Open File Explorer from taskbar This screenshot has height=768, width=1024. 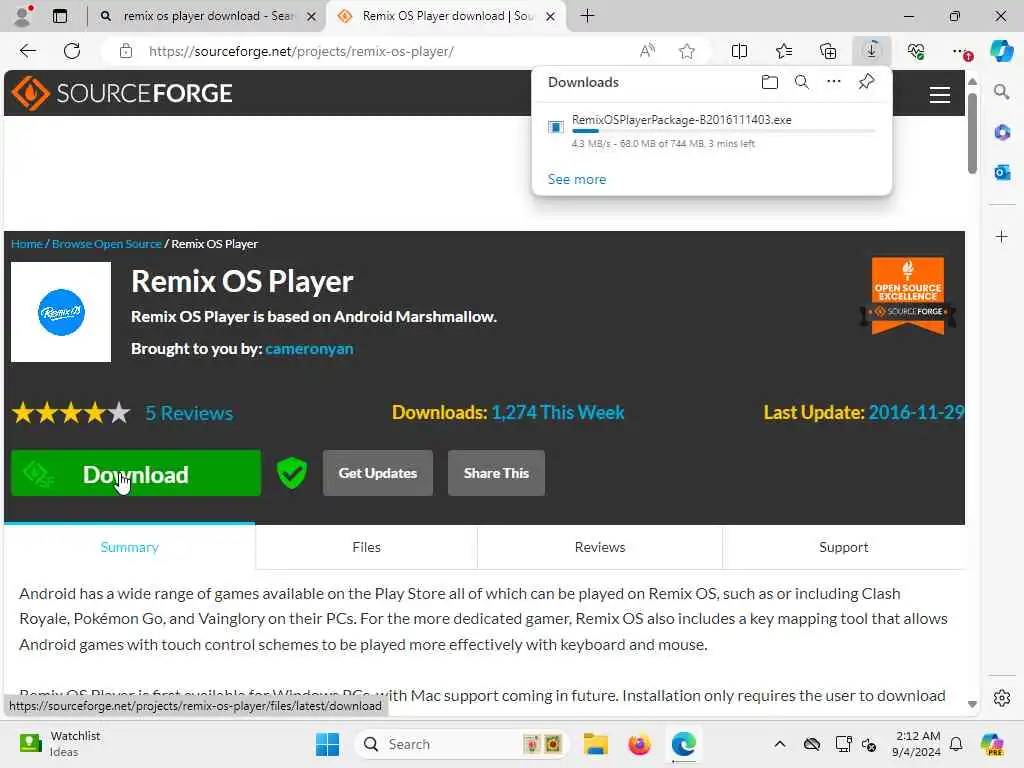(x=596, y=744)
